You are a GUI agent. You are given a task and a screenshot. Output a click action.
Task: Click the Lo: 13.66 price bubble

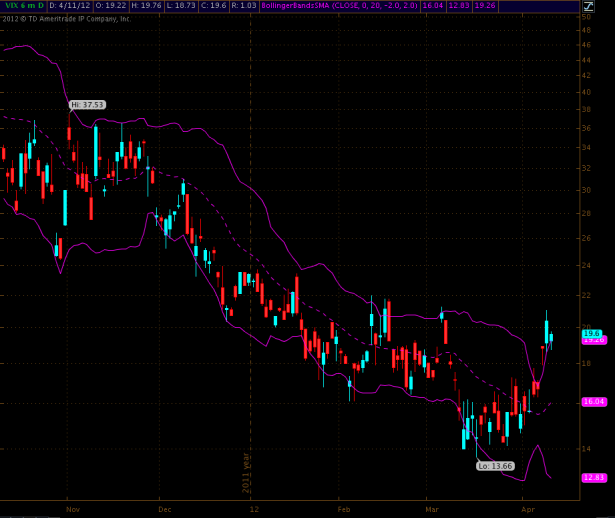pos(495,466)
